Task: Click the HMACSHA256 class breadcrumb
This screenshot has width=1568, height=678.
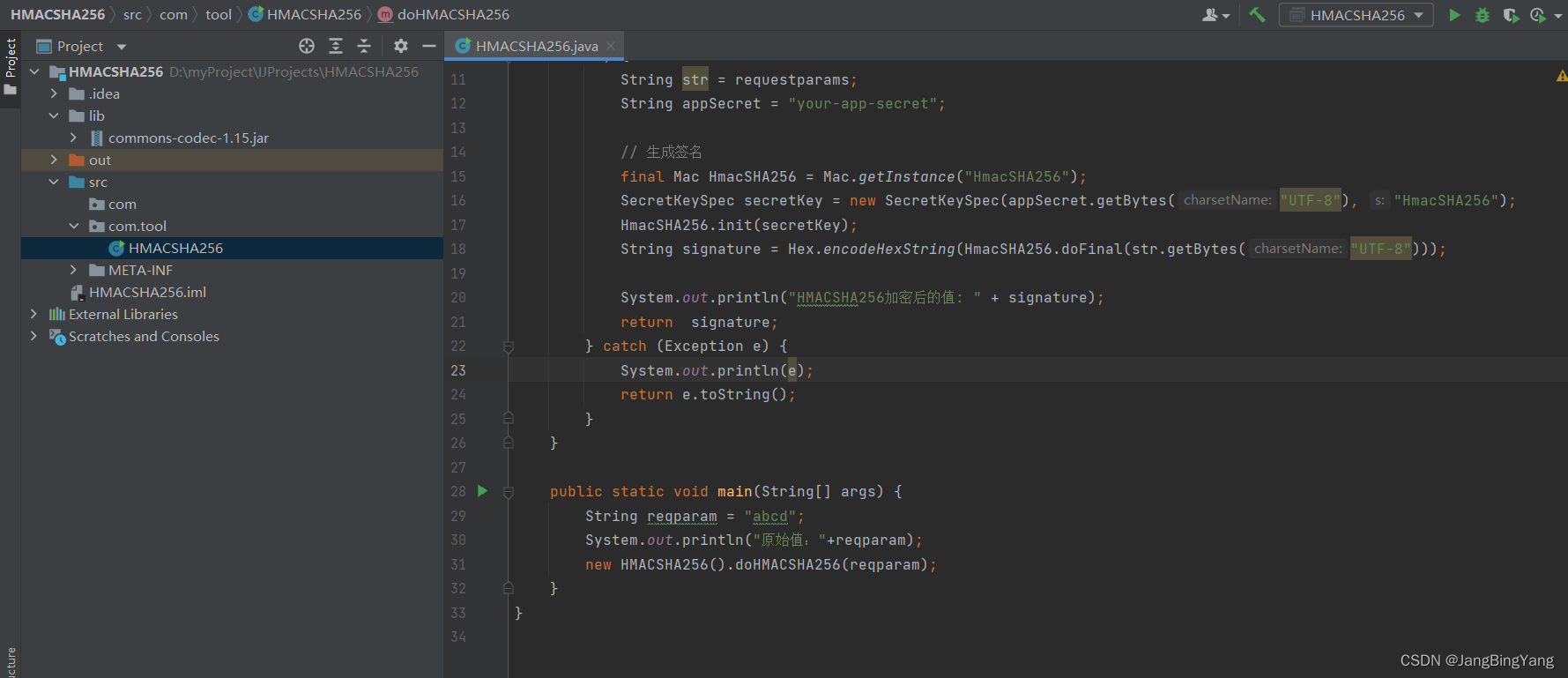Action: click(x=305, y=14)
